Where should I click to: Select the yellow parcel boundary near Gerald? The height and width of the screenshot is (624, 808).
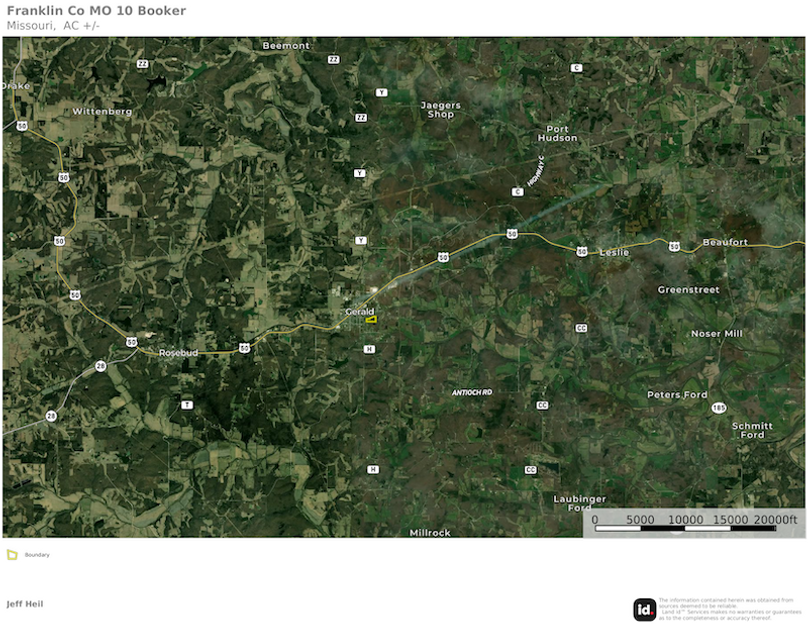(x=371, y=320)
